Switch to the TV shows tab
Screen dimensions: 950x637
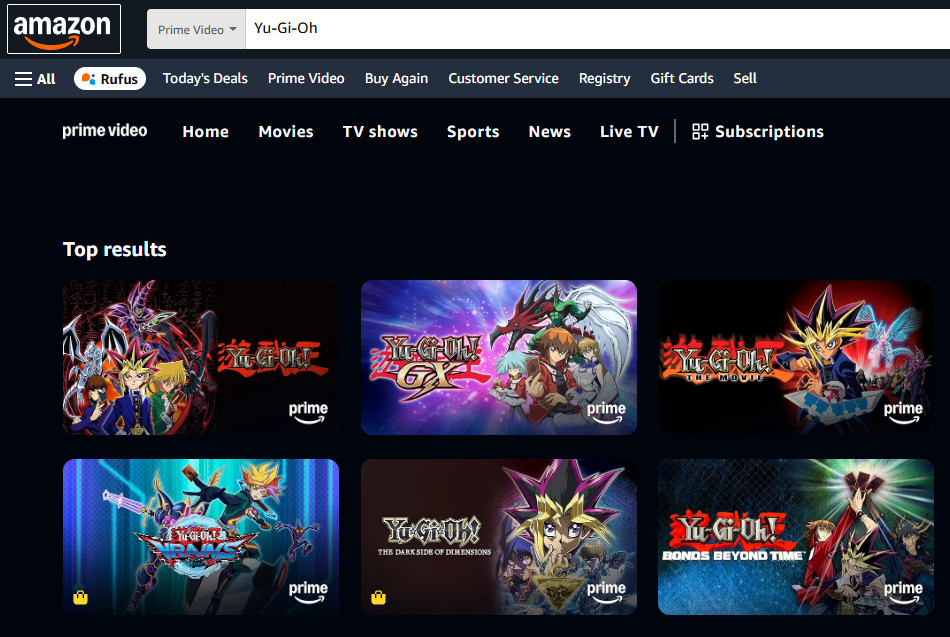[379, 131]
